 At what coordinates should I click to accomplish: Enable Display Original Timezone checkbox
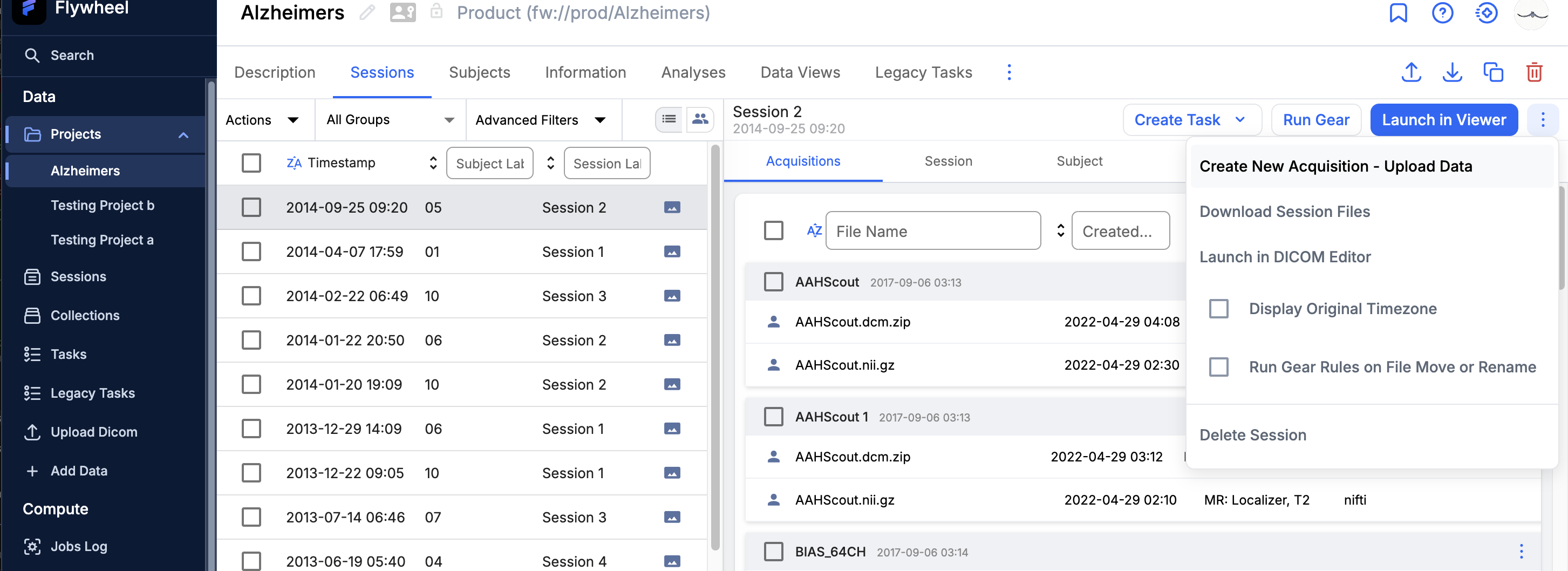click(x=1218, y=309)
